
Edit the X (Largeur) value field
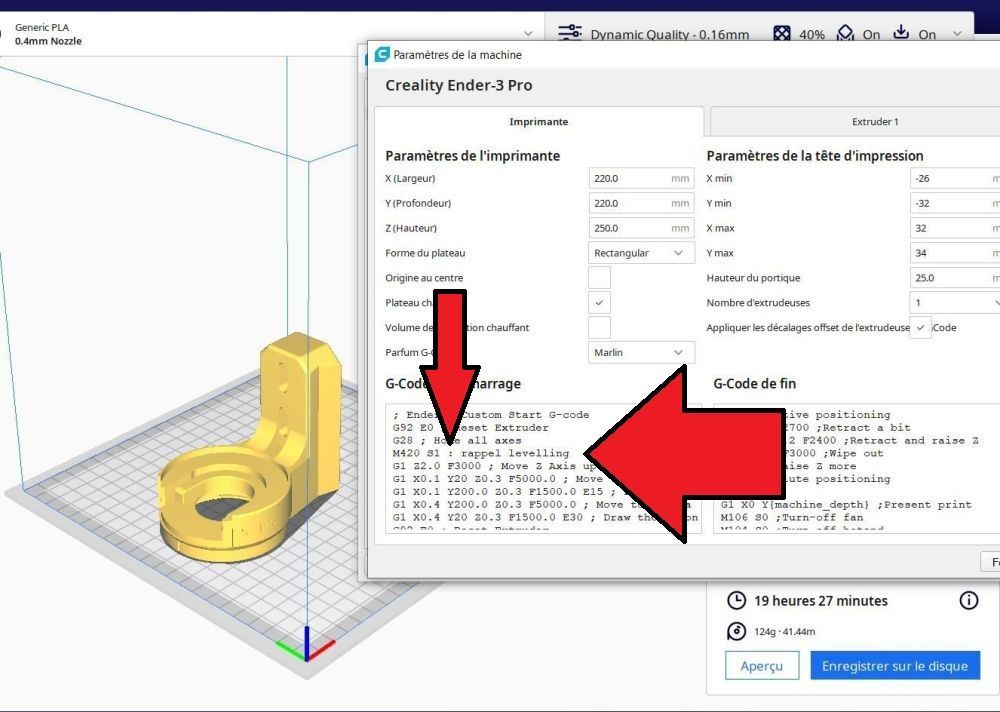tap(641, 178)
